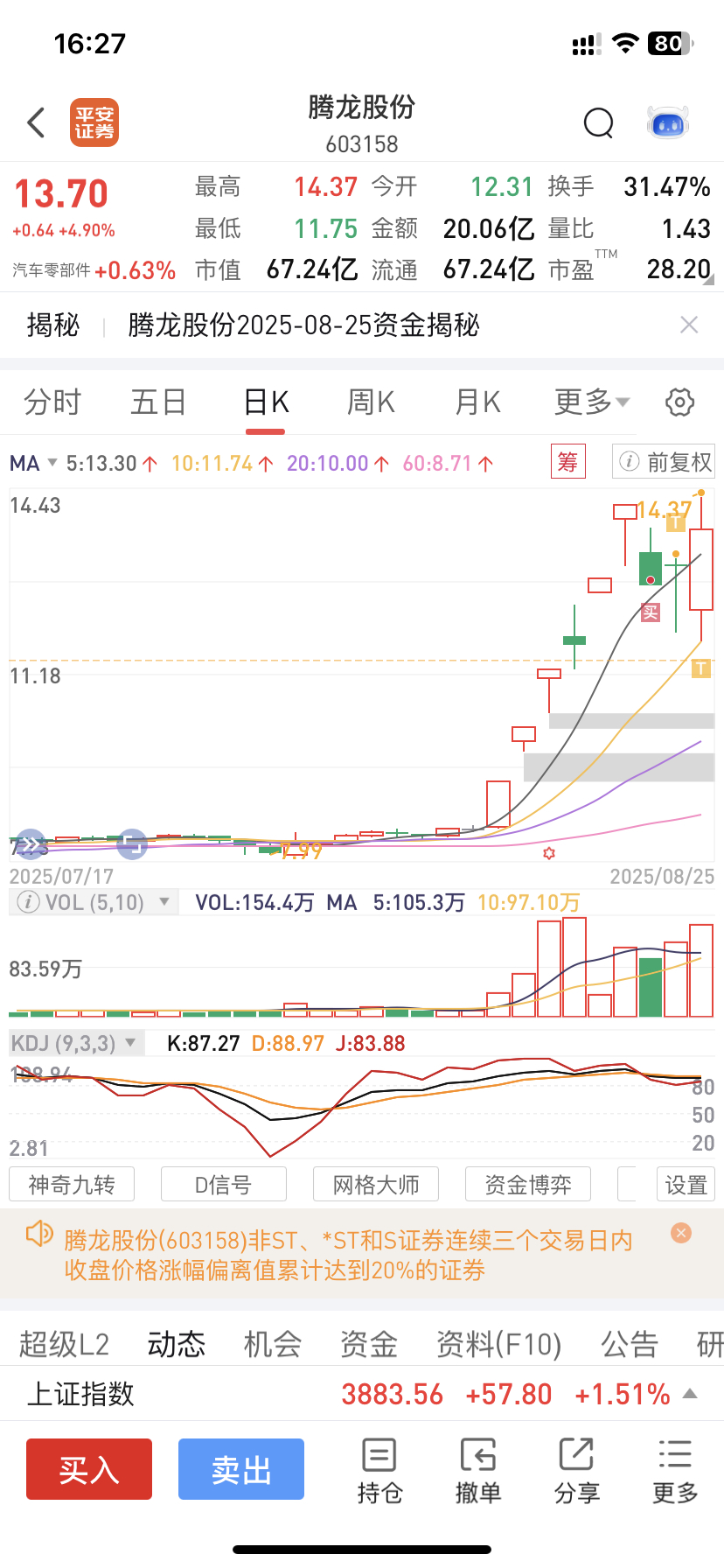Viewport: 724px width, 1568px height.
Task: Tap the red 筹 chip distribution icon
Action: 567,461
